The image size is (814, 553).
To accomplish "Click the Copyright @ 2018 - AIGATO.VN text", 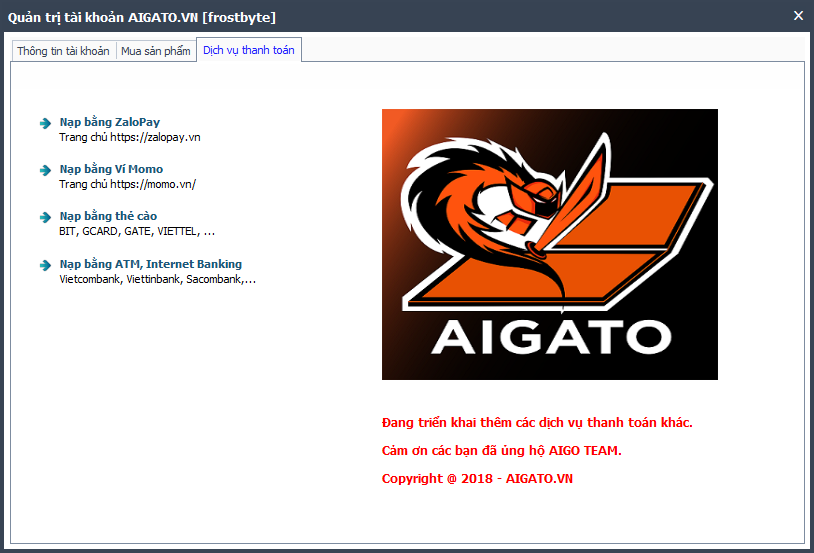I will (x=477, y=479).
